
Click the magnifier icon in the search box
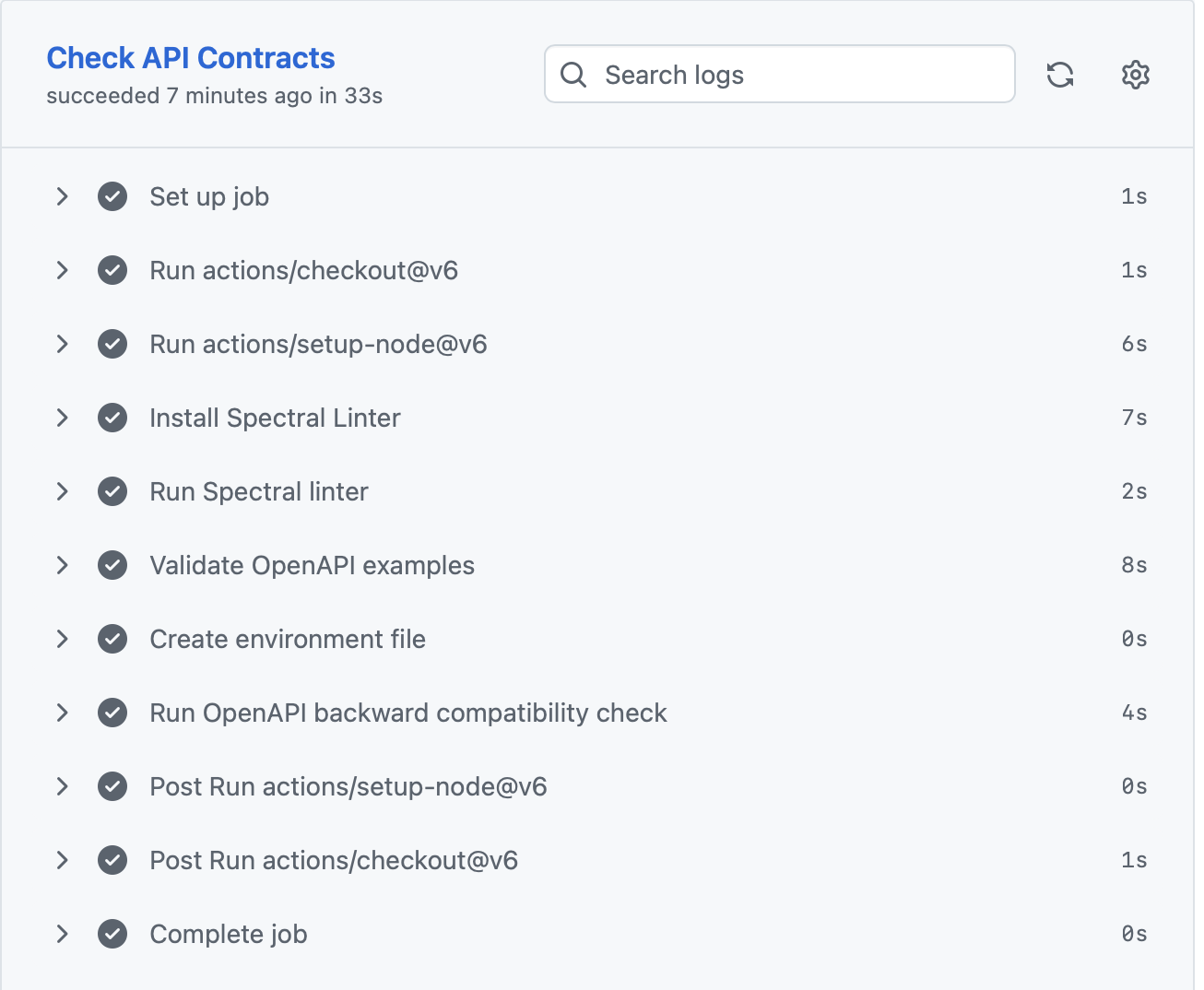click(573, 75)
